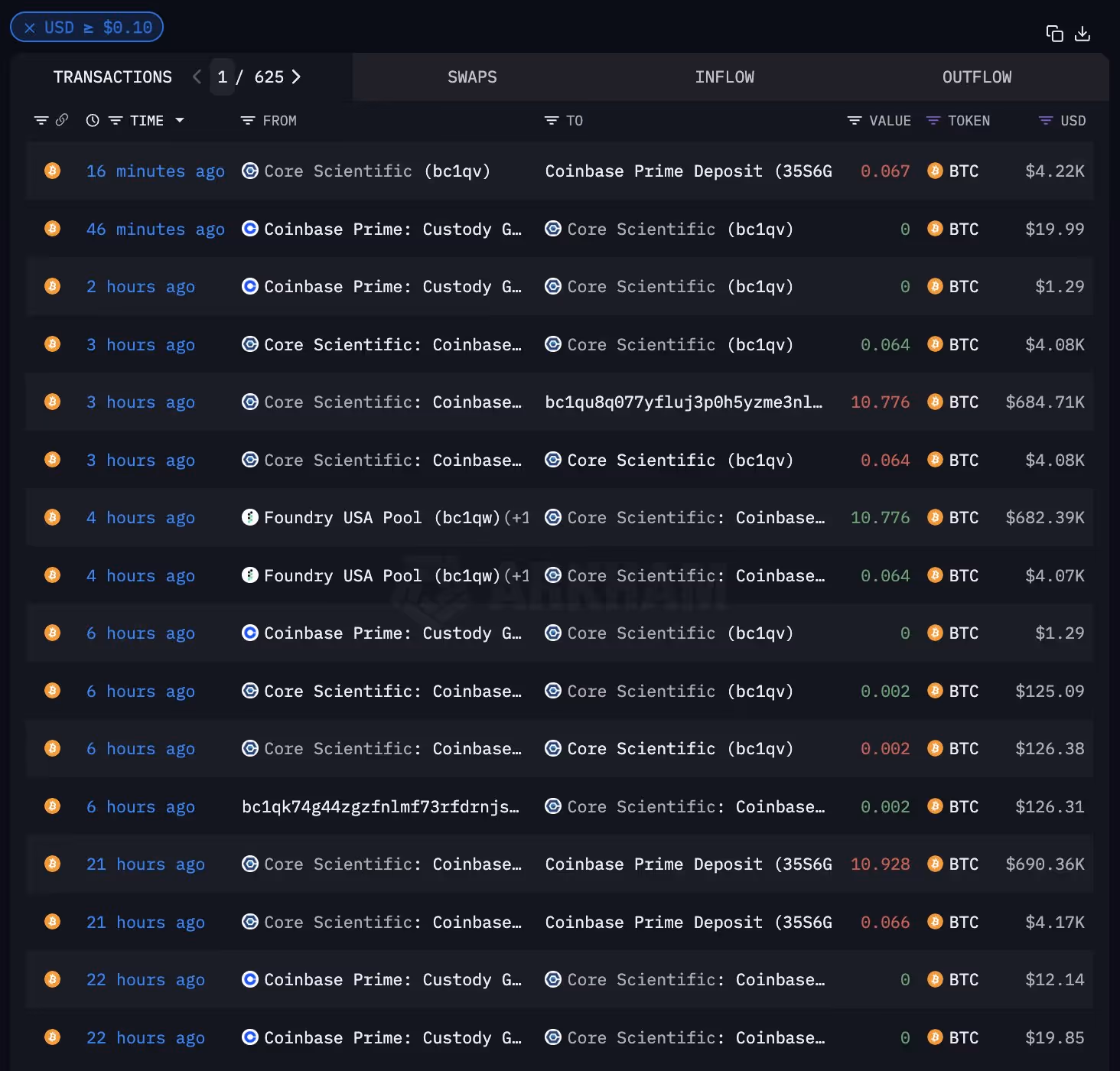Open the 2 hours ago transaction link
Screen dimensions: 1120x1071
141,287
